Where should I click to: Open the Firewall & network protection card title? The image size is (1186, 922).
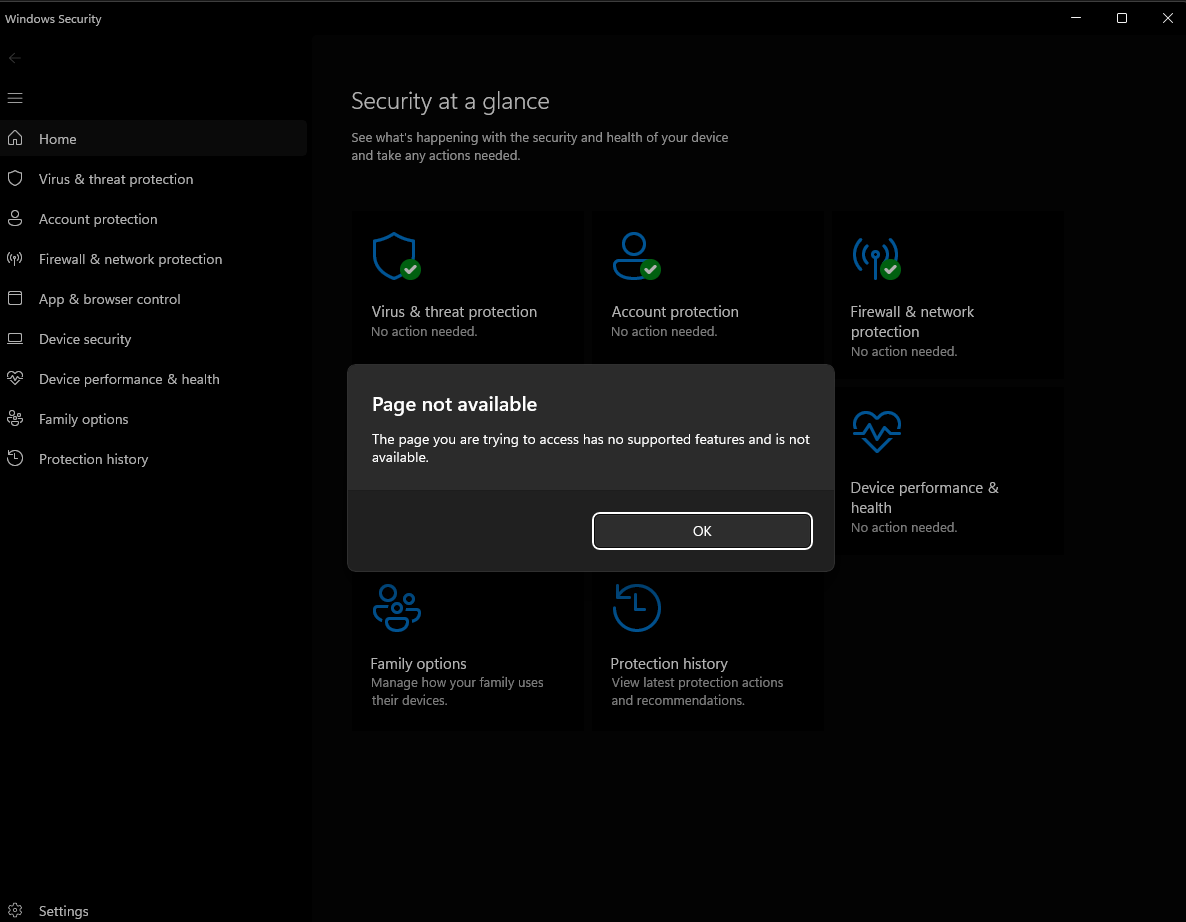tap(912, 321)
